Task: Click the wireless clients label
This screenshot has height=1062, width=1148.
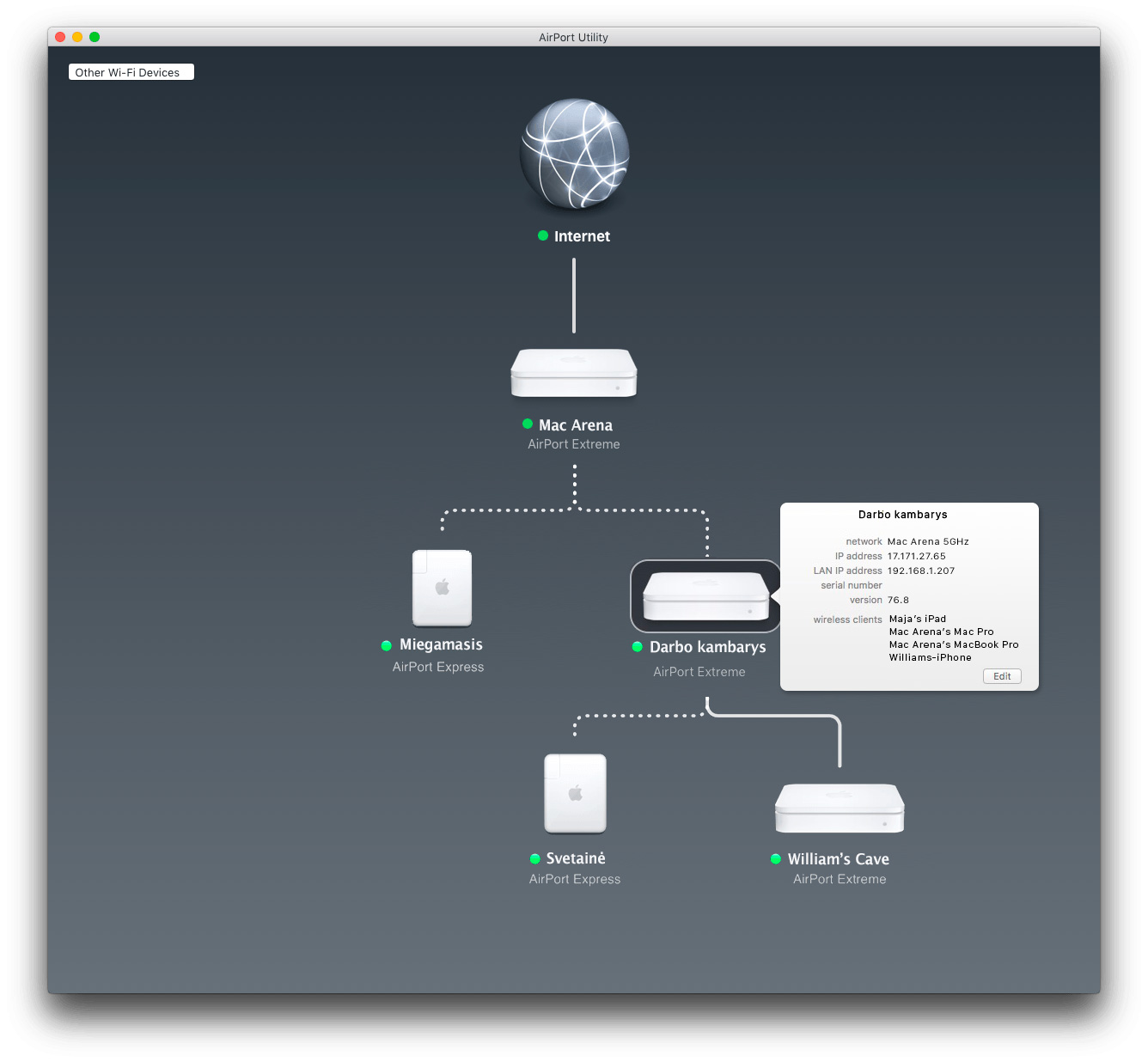Action: 848,619
